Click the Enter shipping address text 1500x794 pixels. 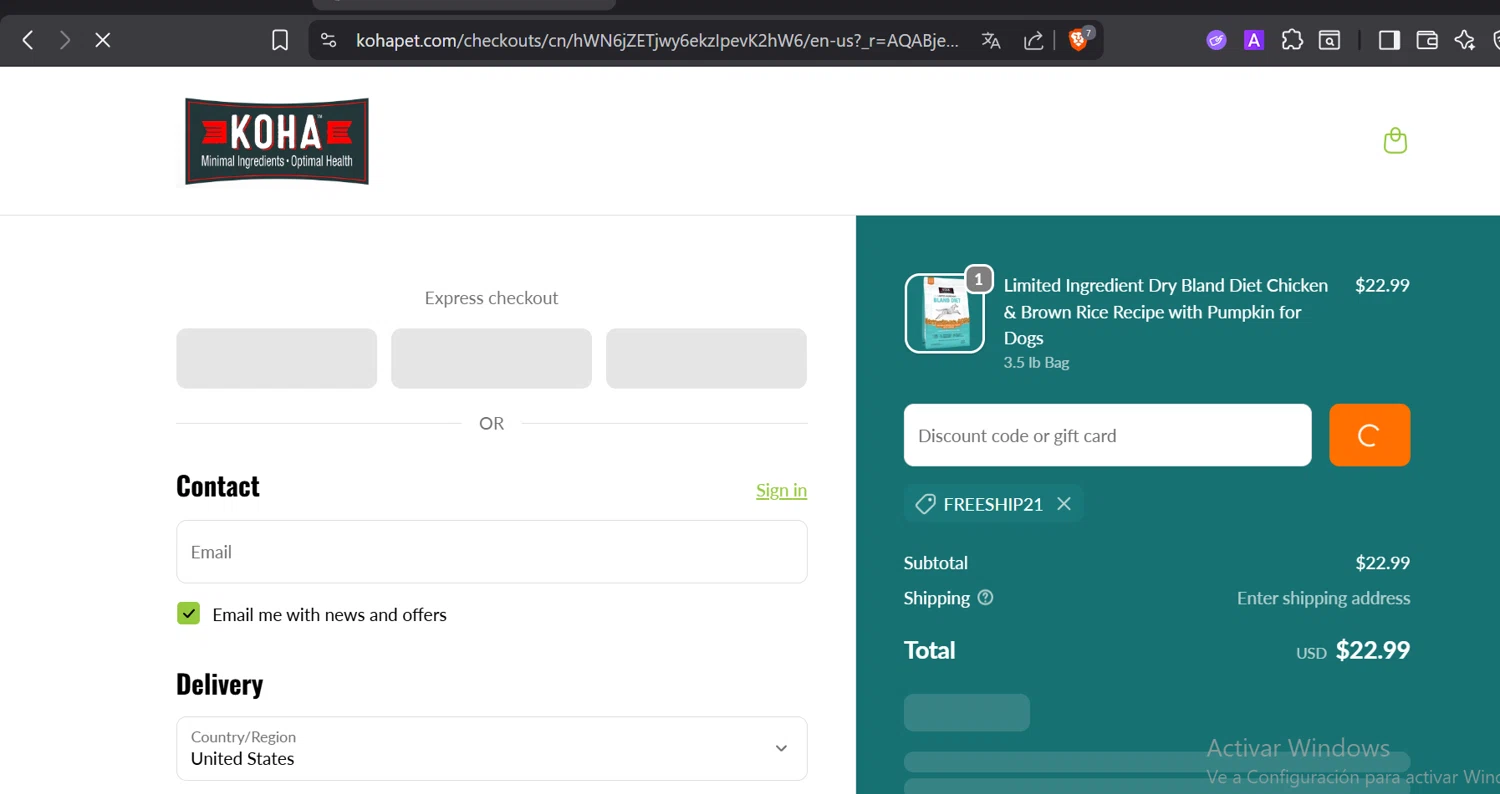[x=1323, y=598]
